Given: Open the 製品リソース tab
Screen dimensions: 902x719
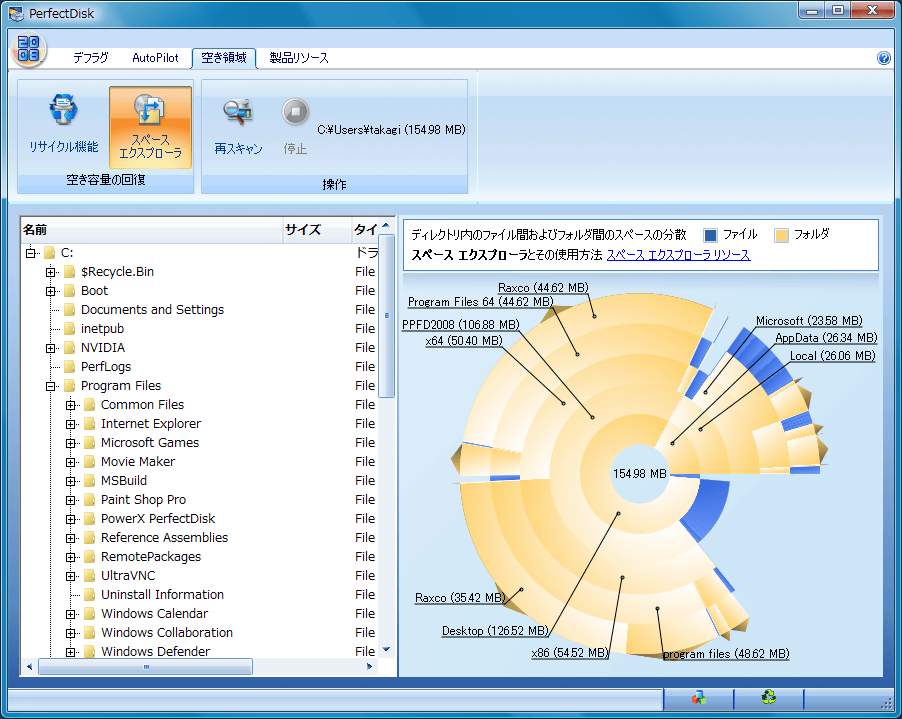Looking at the screenshot, I should [299, 58].
